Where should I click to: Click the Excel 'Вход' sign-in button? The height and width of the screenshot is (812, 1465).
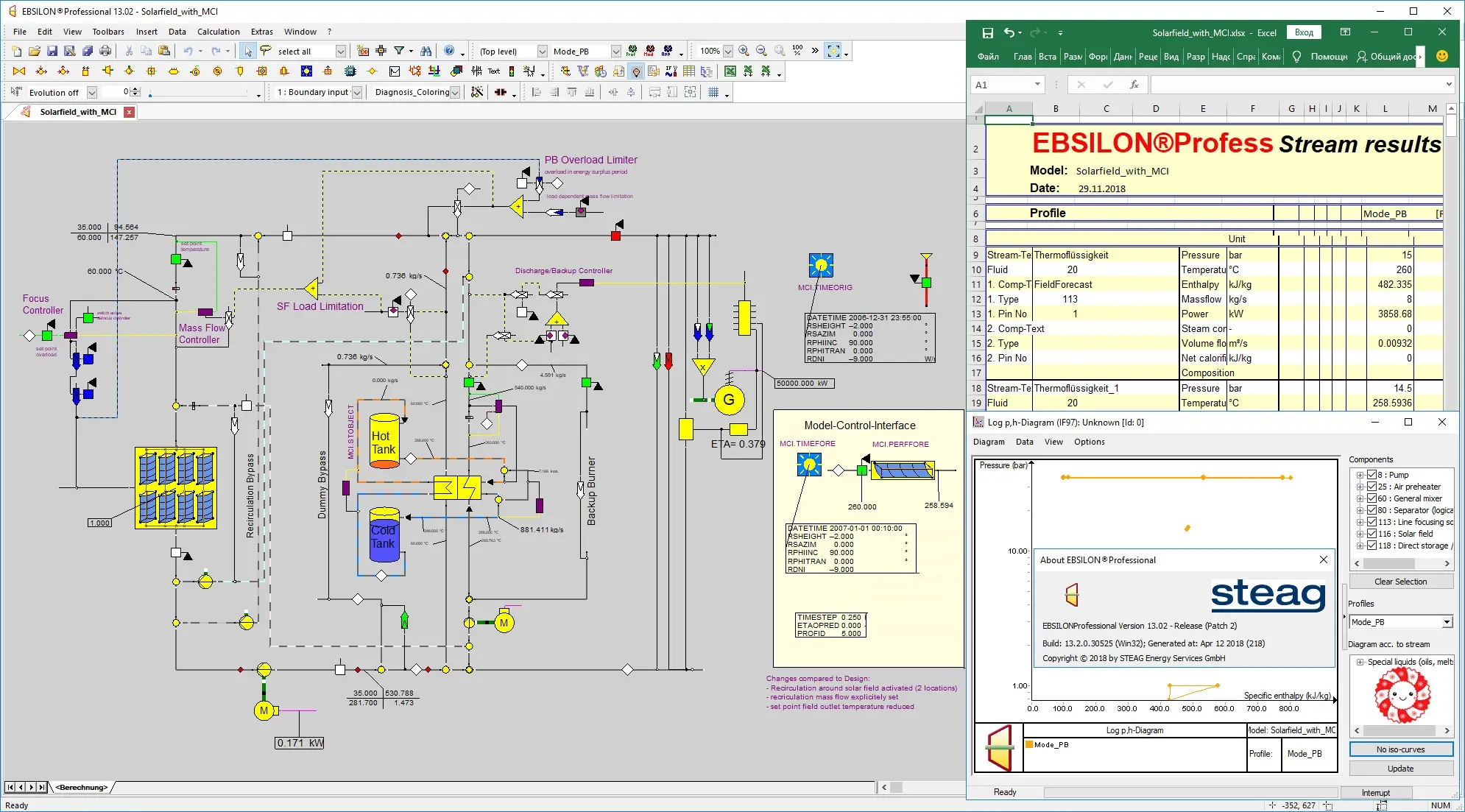pos(1304,32)
